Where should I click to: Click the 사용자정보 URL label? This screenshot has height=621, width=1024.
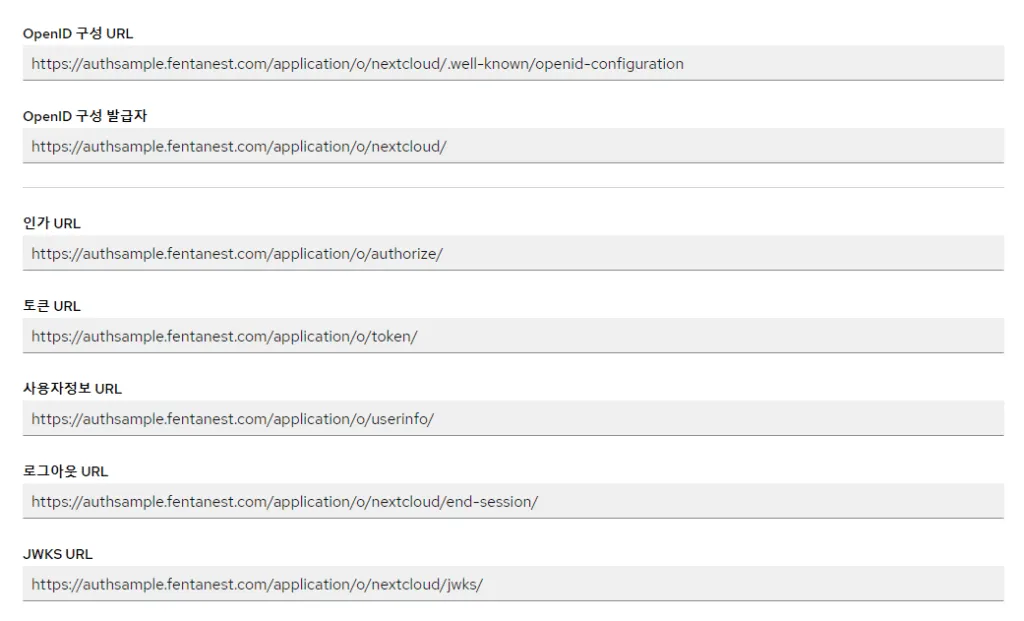[x=72, y=388]
